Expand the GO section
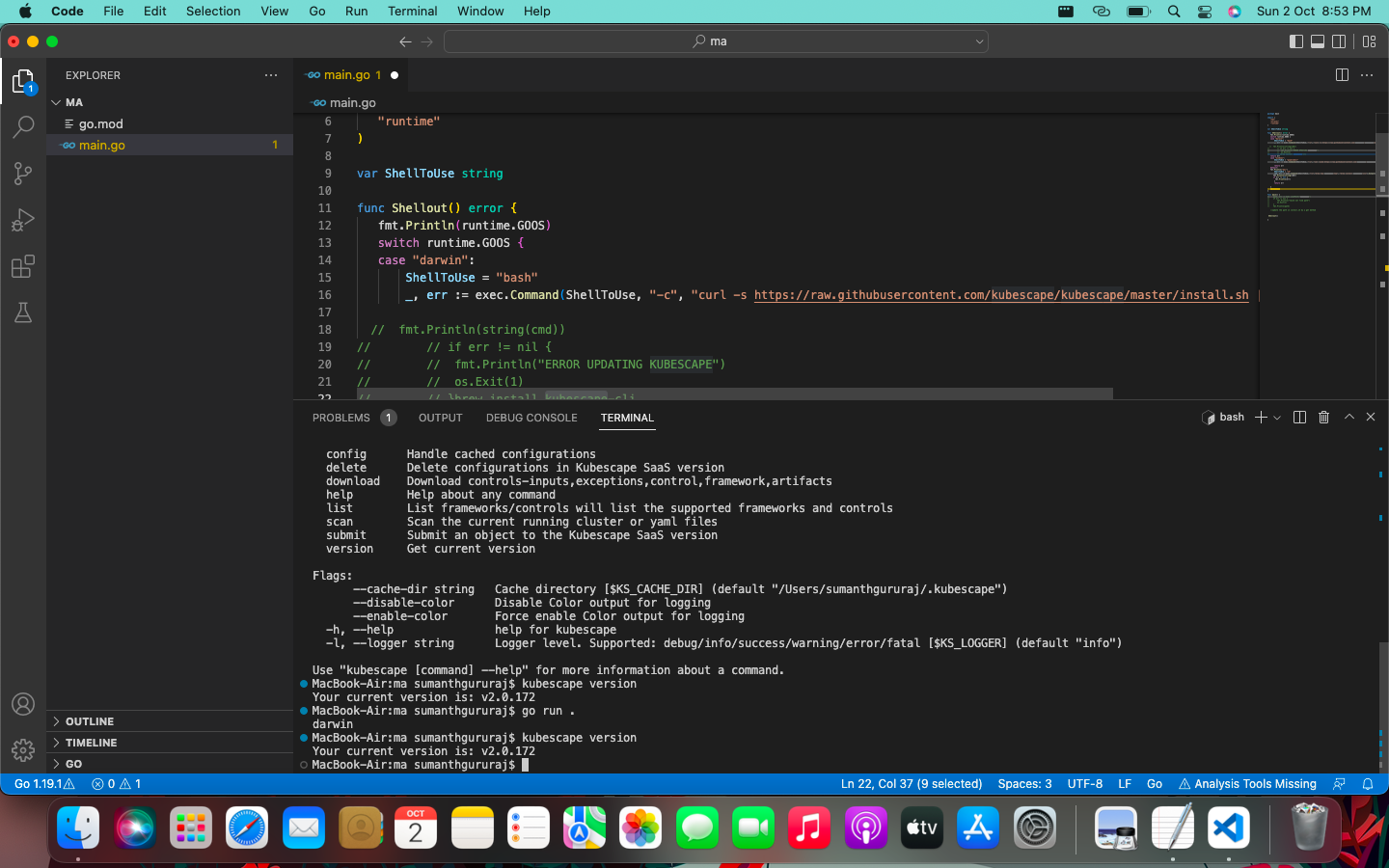This screenshot has width=1389, height=868. click(x=170, y=764)
